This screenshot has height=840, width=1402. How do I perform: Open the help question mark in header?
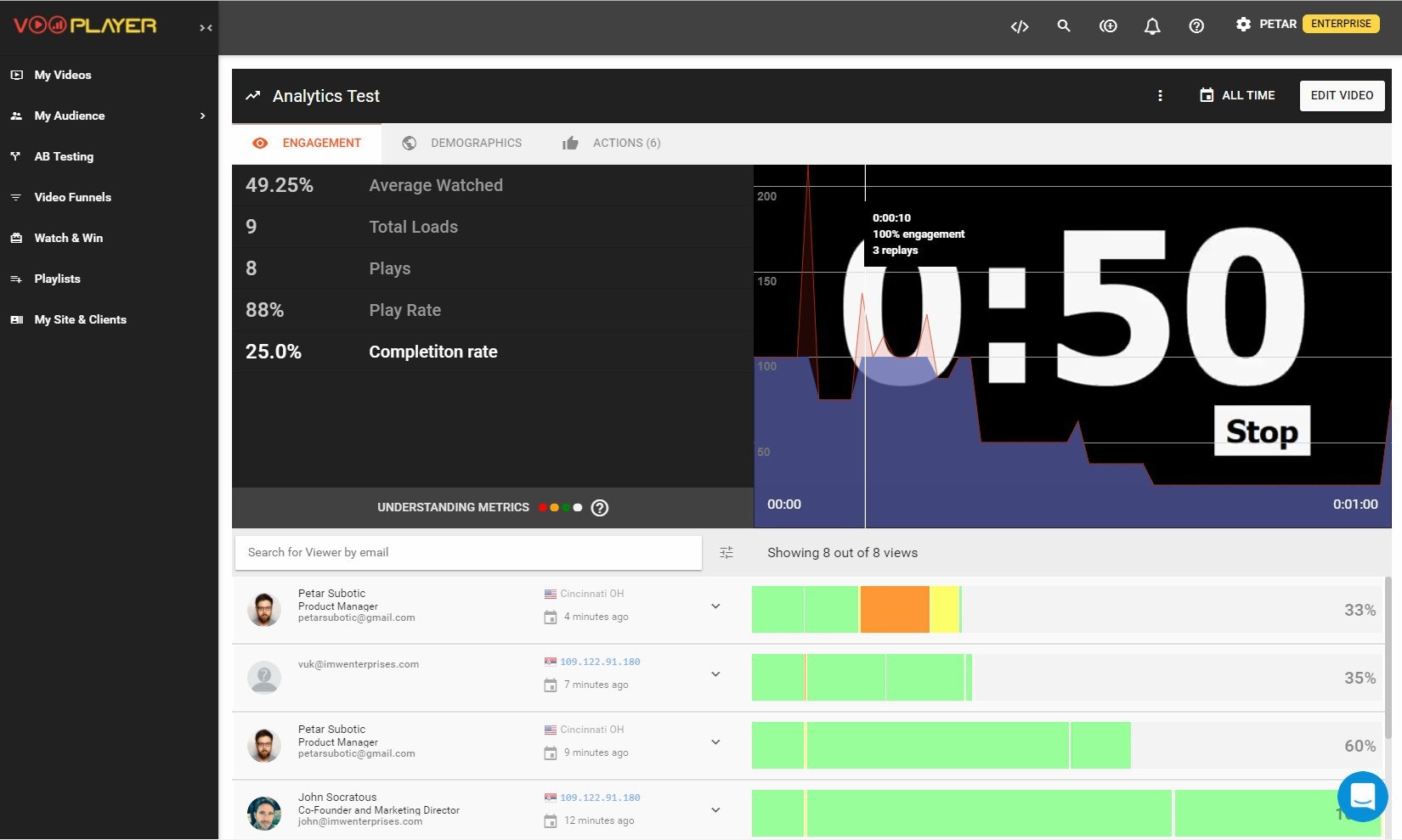pyautogui.click(x=1196, y=26)
